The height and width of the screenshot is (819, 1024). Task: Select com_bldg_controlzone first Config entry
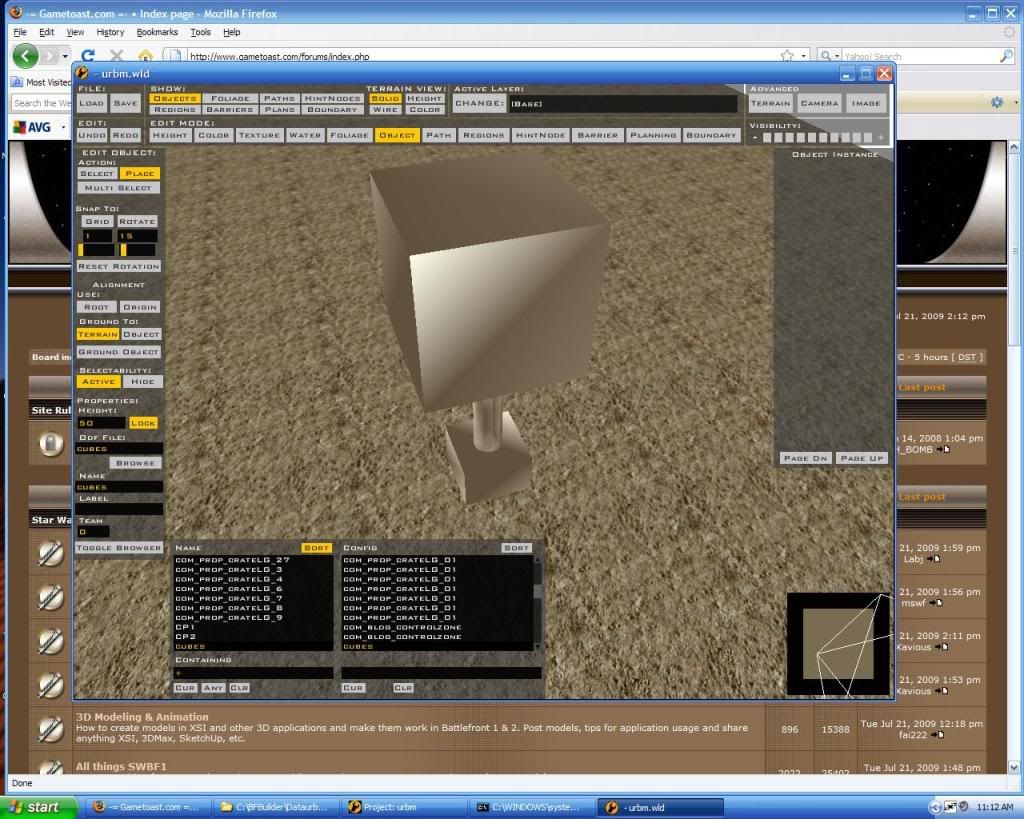click(x=402, y=627)
